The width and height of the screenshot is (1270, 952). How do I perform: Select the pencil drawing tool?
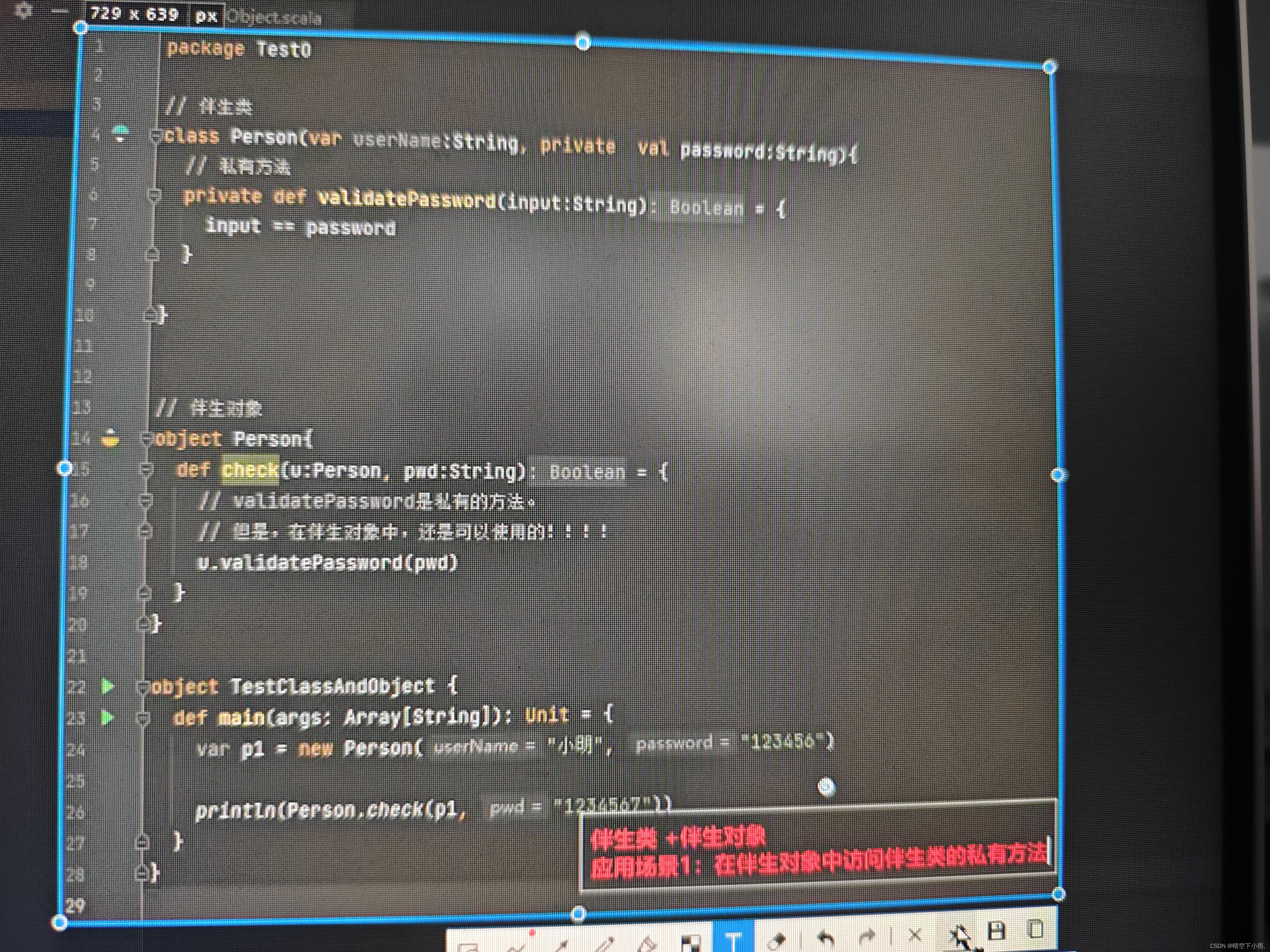(x=604, y=945)
